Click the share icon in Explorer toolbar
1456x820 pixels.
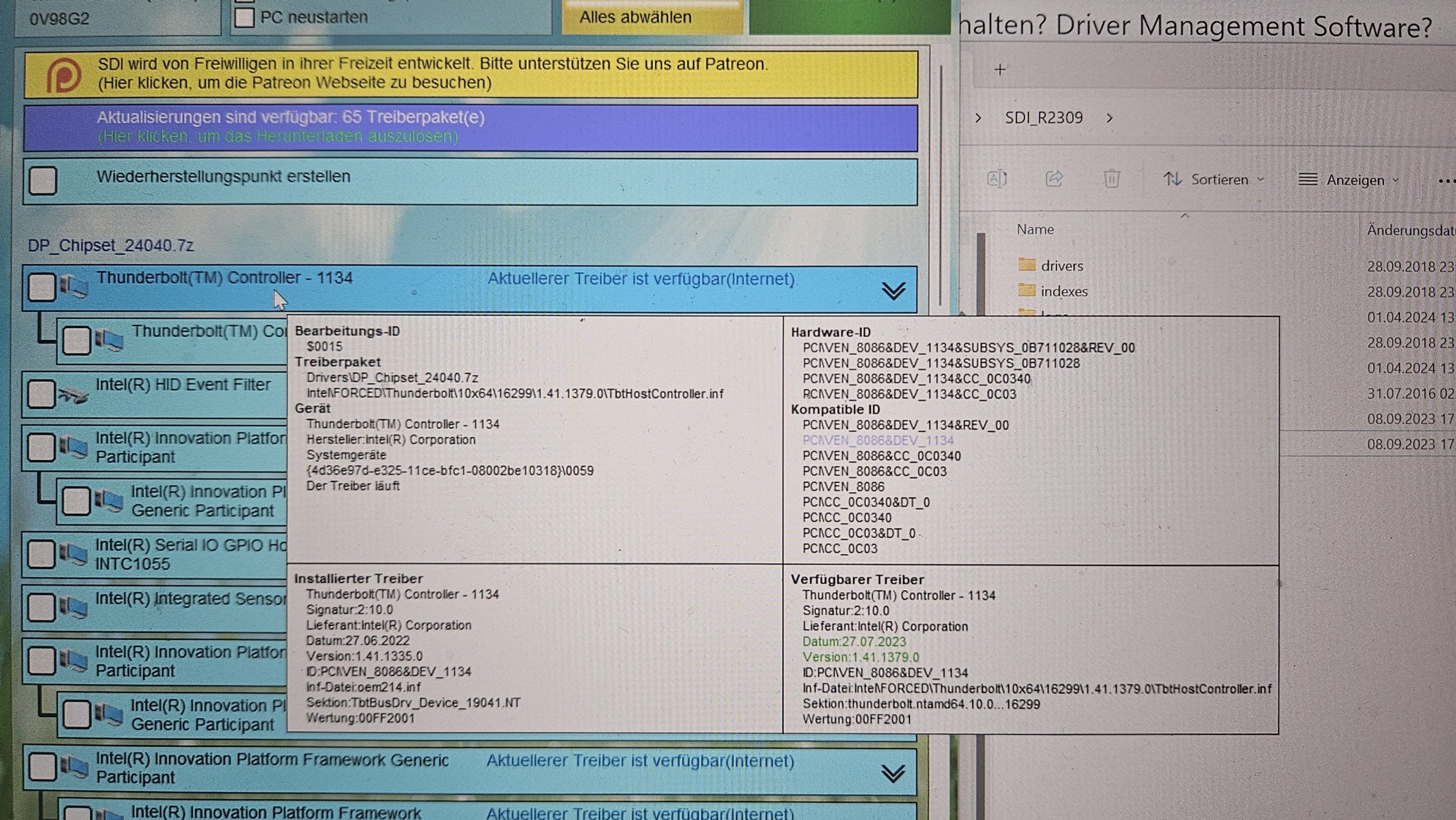click(x=1054, y=179)
